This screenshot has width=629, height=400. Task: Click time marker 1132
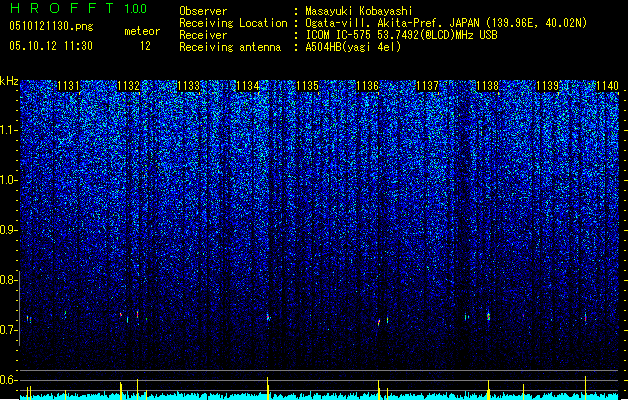pyautogui.click(x=128, y=86)
